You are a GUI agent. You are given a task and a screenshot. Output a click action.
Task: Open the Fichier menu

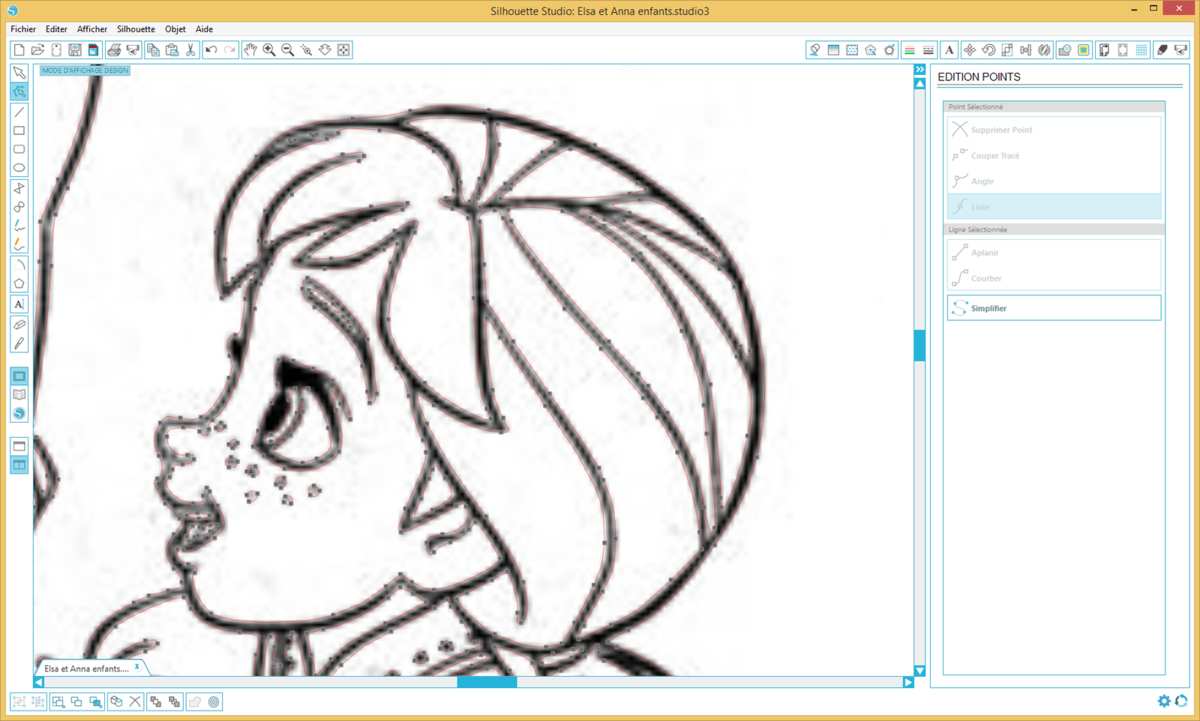click(23, 29)
